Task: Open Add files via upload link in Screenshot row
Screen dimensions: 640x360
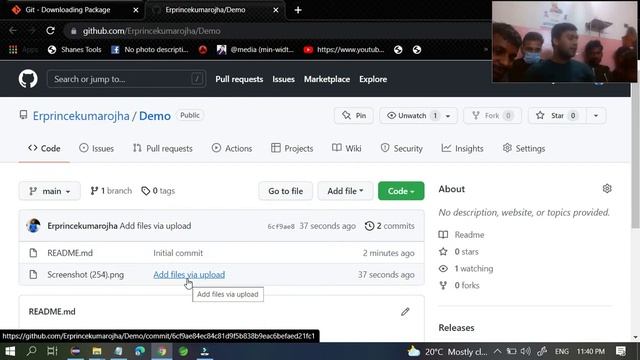Action: coord(189,275)
